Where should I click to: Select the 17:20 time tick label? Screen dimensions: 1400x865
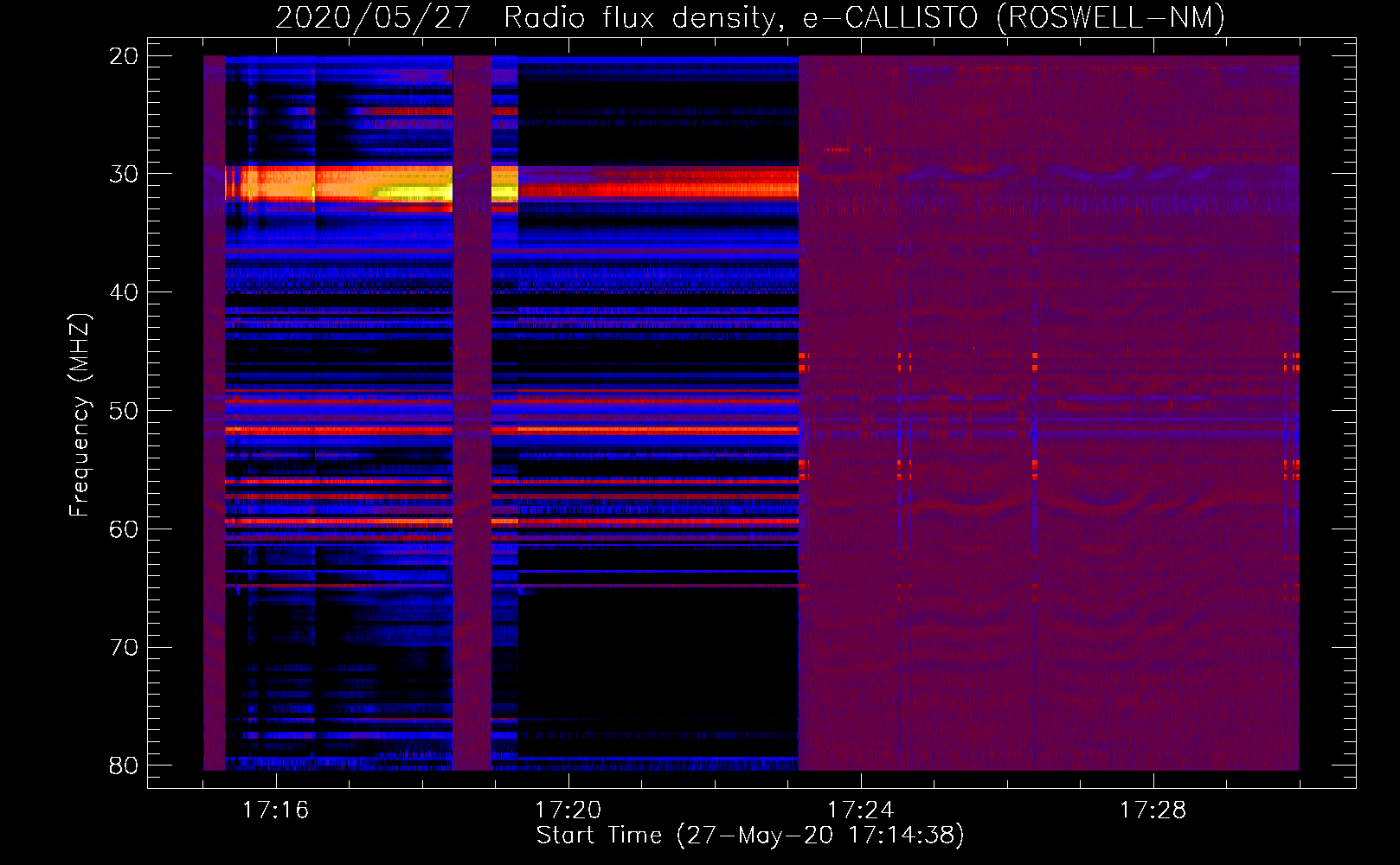[568, 811]
